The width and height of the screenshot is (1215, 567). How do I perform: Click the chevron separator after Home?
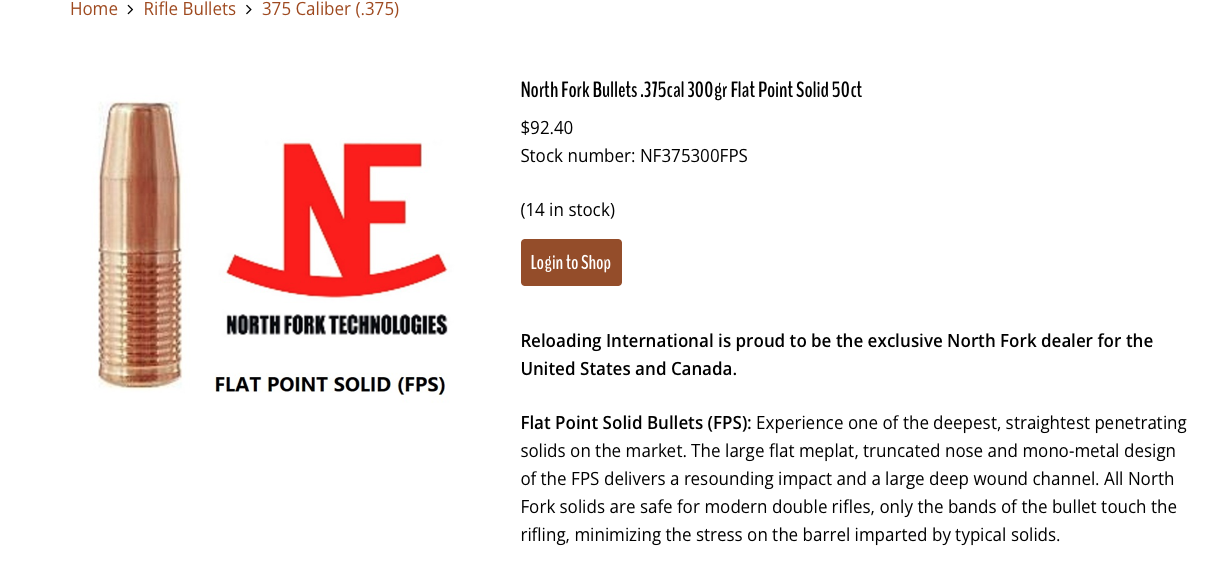tap(130, 10)
